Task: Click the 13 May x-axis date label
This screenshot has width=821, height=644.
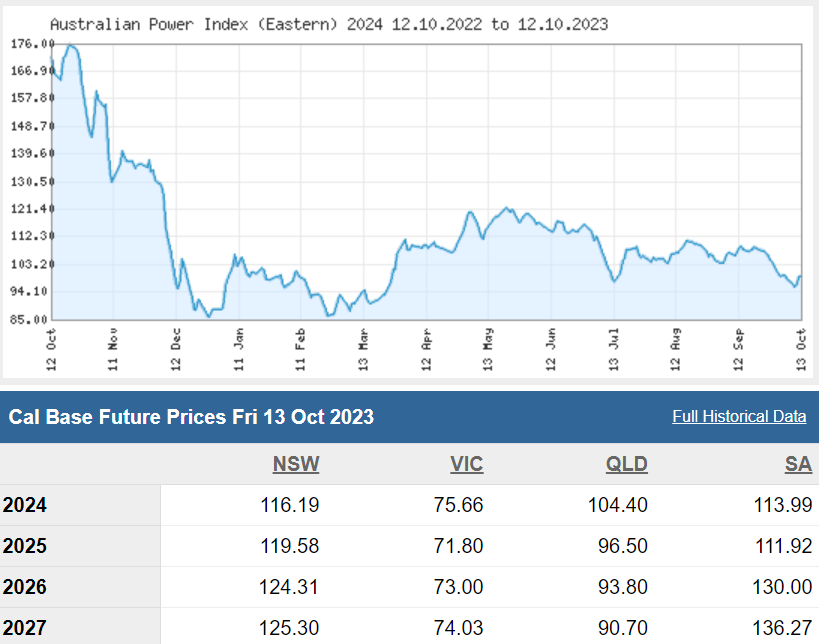Action: click(x=489, y=349)
